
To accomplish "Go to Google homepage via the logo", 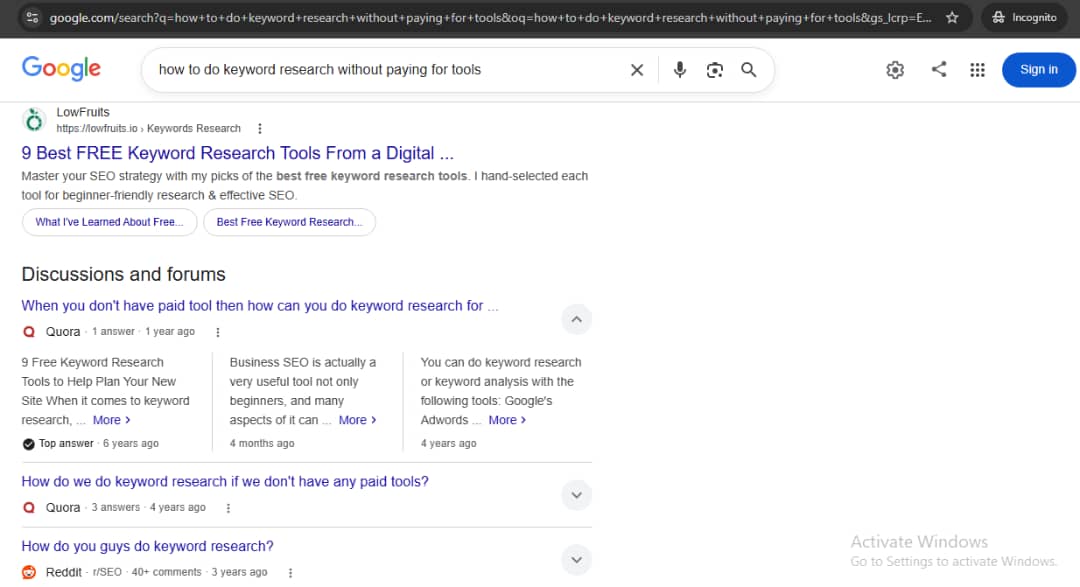I will click(x=61, y=68).
